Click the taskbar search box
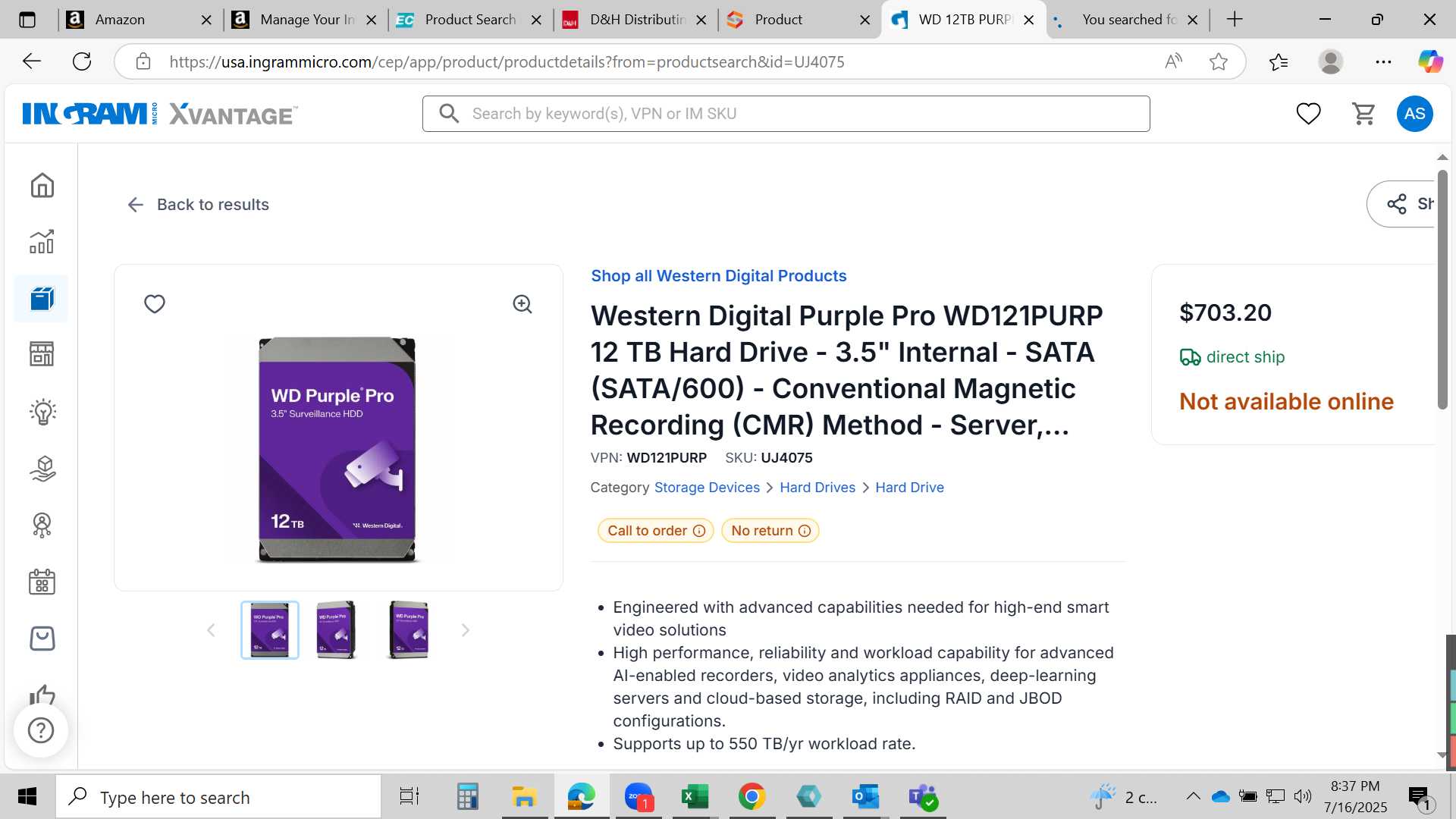 tap(219, 797)
